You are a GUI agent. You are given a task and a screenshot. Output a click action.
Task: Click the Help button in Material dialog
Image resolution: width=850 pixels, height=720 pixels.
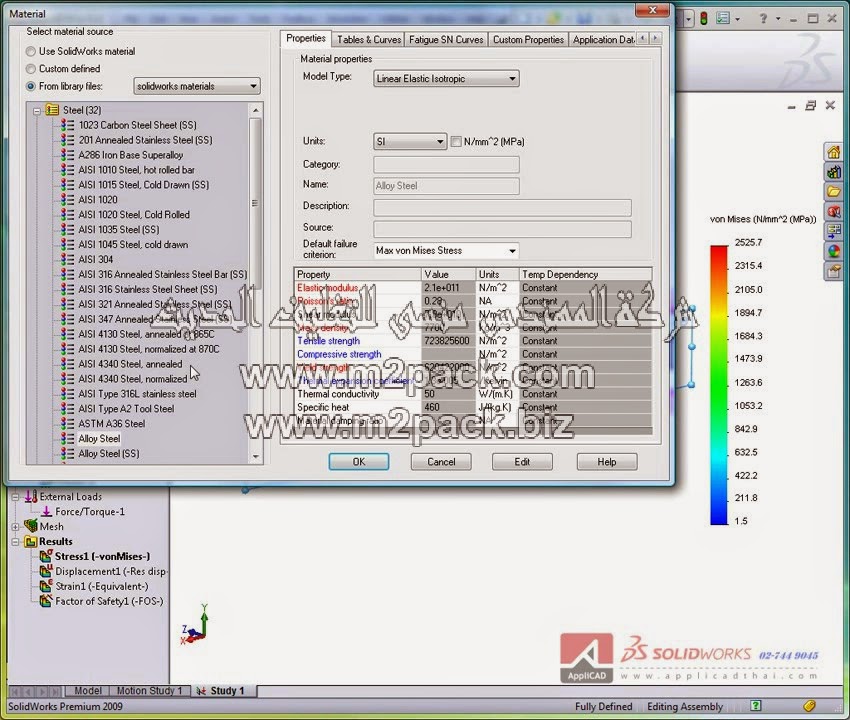pos(607,462)
